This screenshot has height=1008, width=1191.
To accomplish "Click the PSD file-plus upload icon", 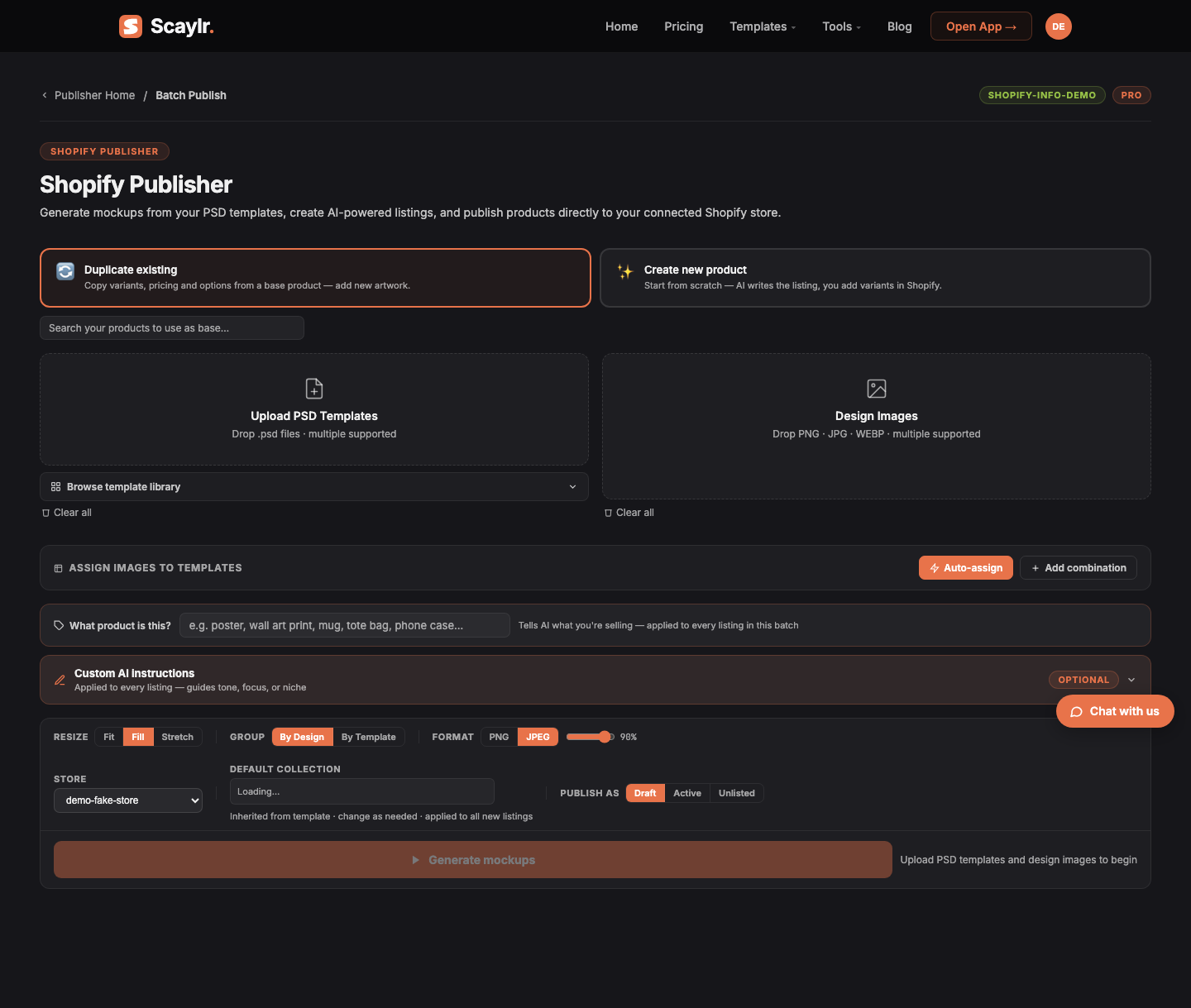I will (314, 389).
